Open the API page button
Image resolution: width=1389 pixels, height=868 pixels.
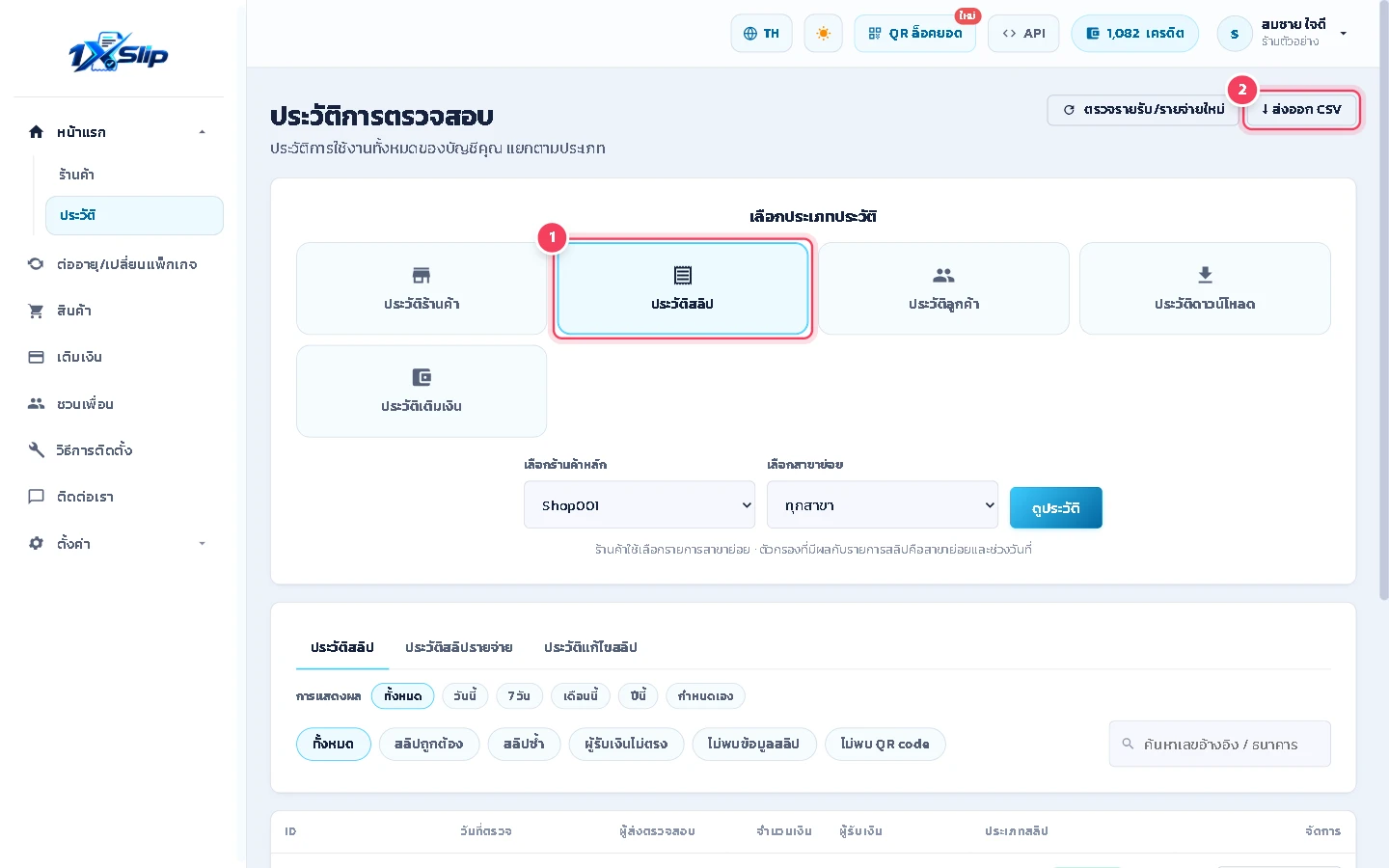click(x=1023, y=33)
